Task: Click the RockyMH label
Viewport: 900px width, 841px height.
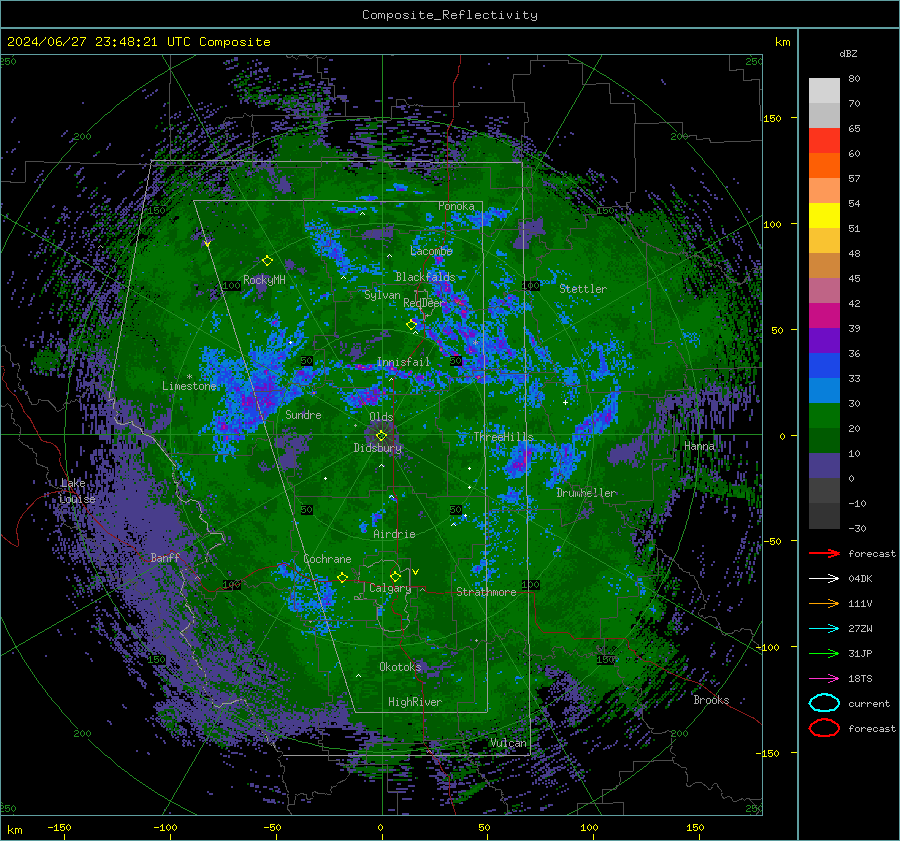Action: [264, 280]
